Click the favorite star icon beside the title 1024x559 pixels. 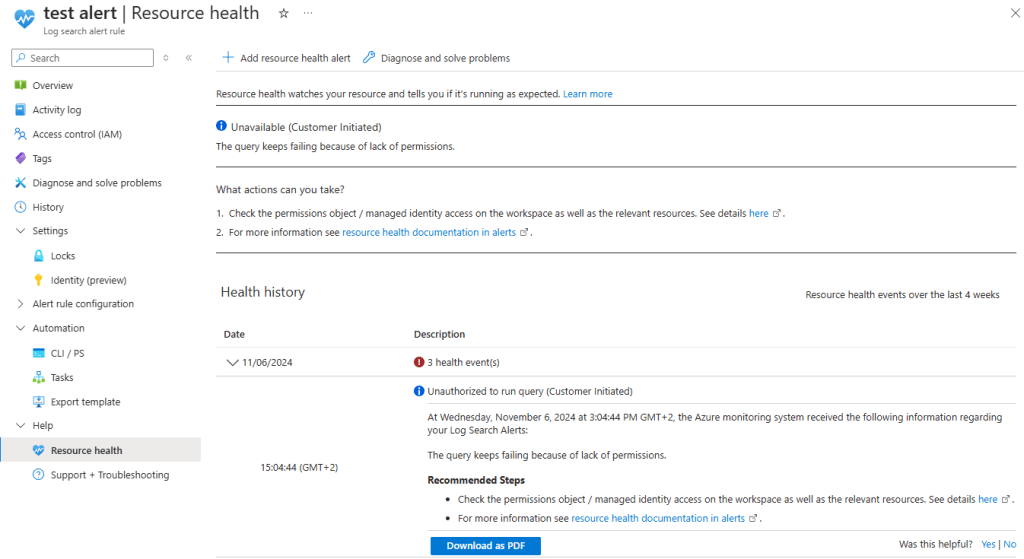283,13
